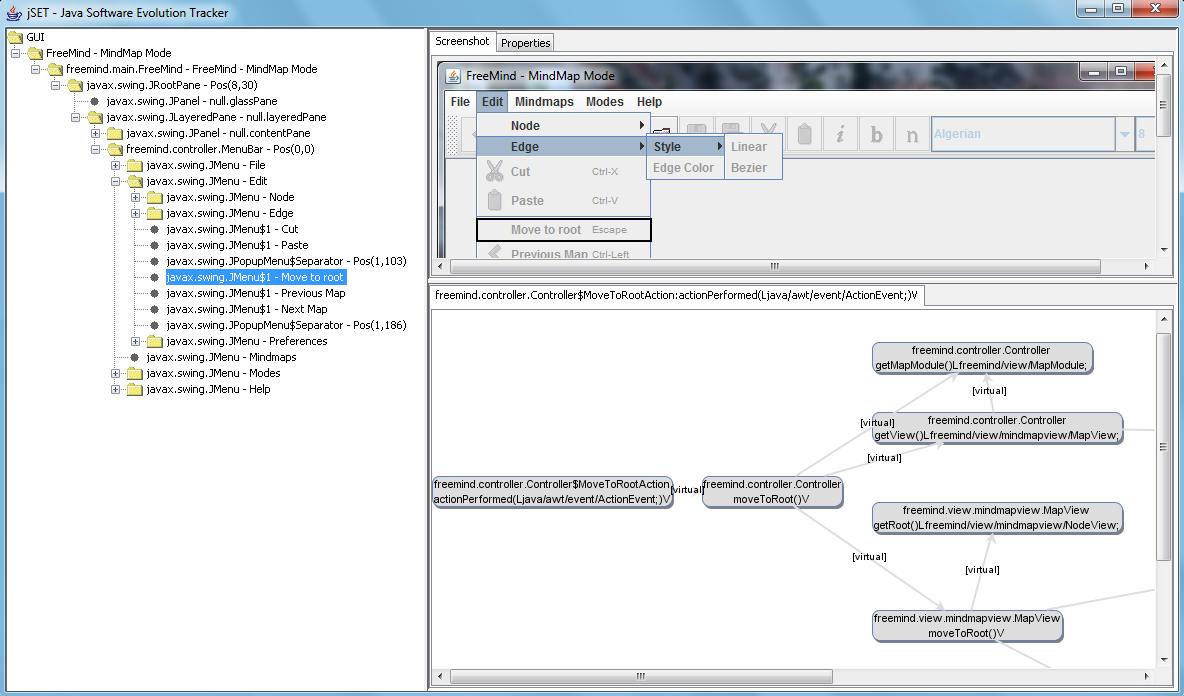Collapse the JMenu - Edit tree node

[x=116, y=181]
